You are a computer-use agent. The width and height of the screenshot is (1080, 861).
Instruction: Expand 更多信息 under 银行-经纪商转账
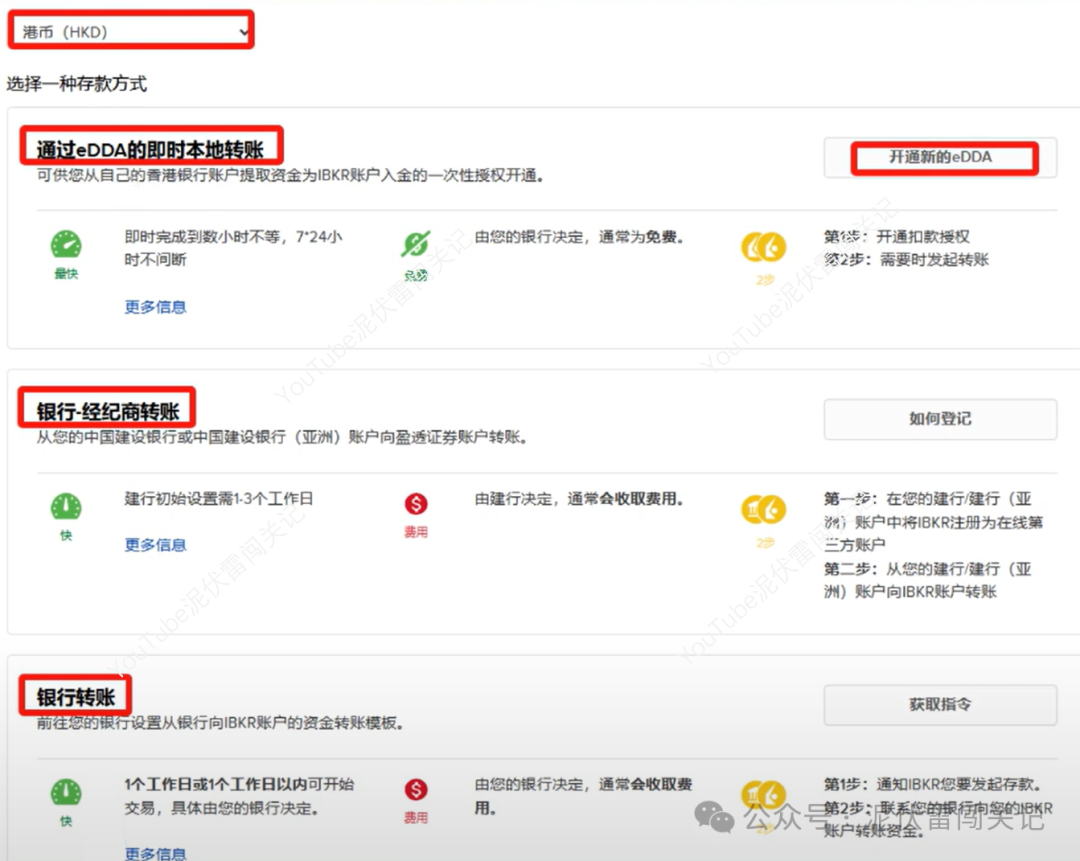154,545
